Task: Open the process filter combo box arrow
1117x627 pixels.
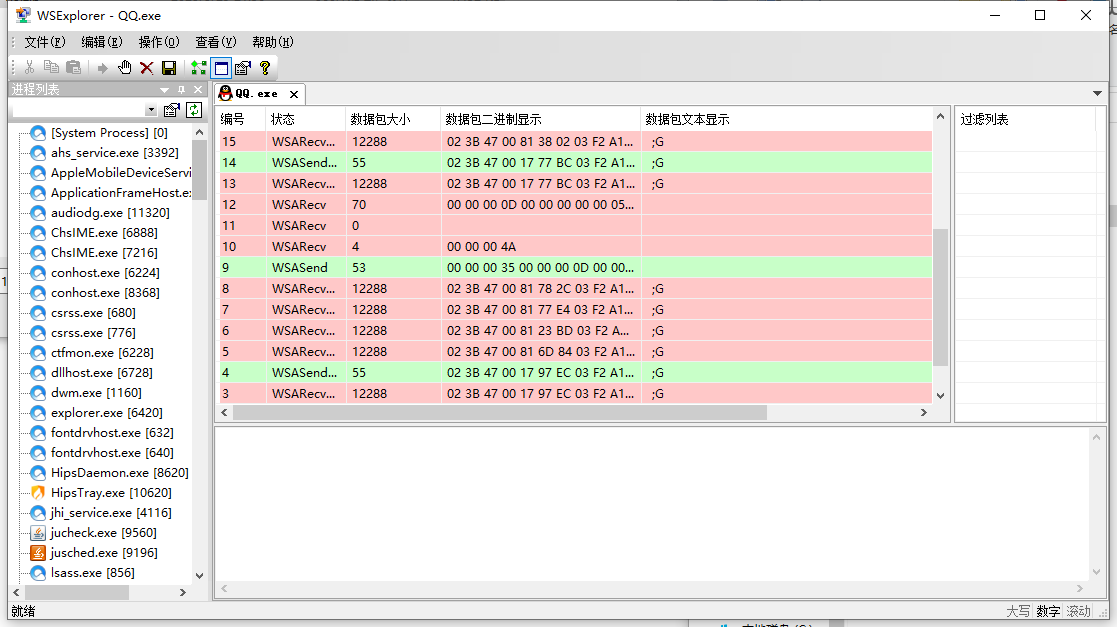Action: click(151, 110)
